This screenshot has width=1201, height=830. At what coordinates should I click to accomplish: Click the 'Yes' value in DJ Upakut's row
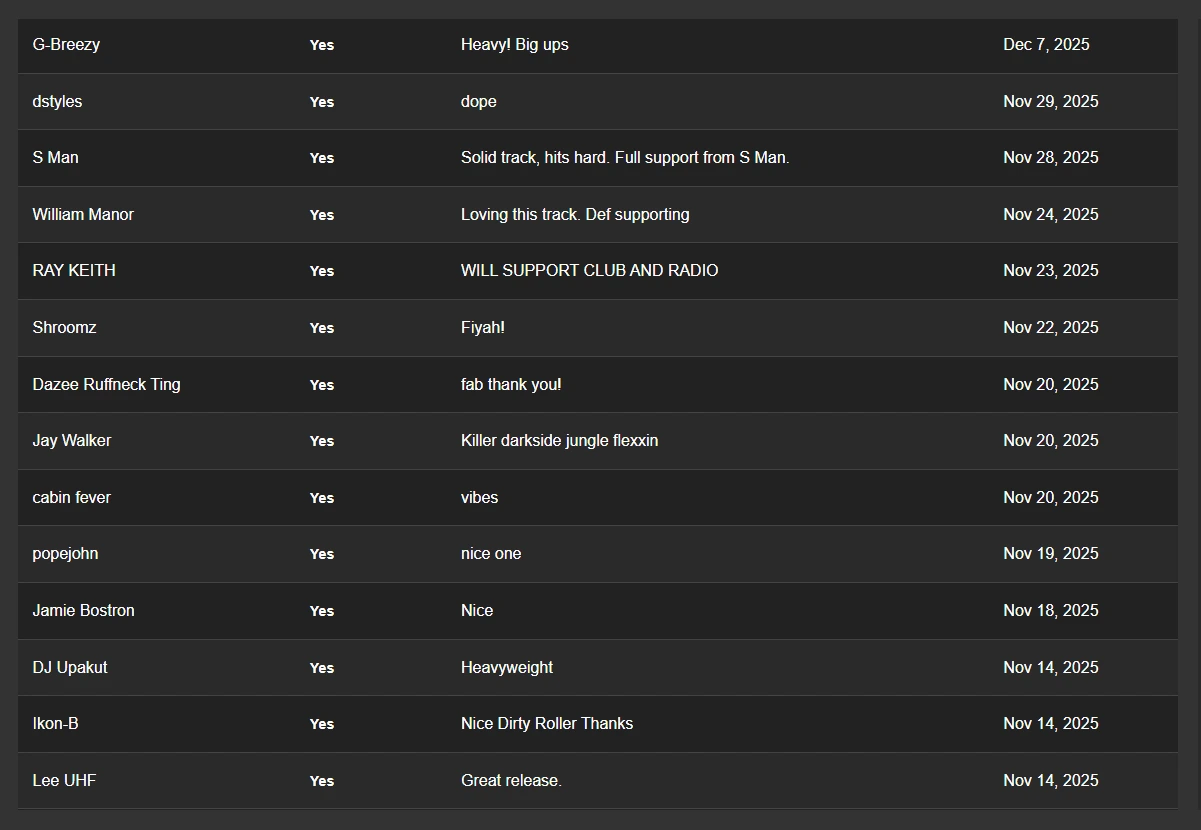(x=322, y=668)
